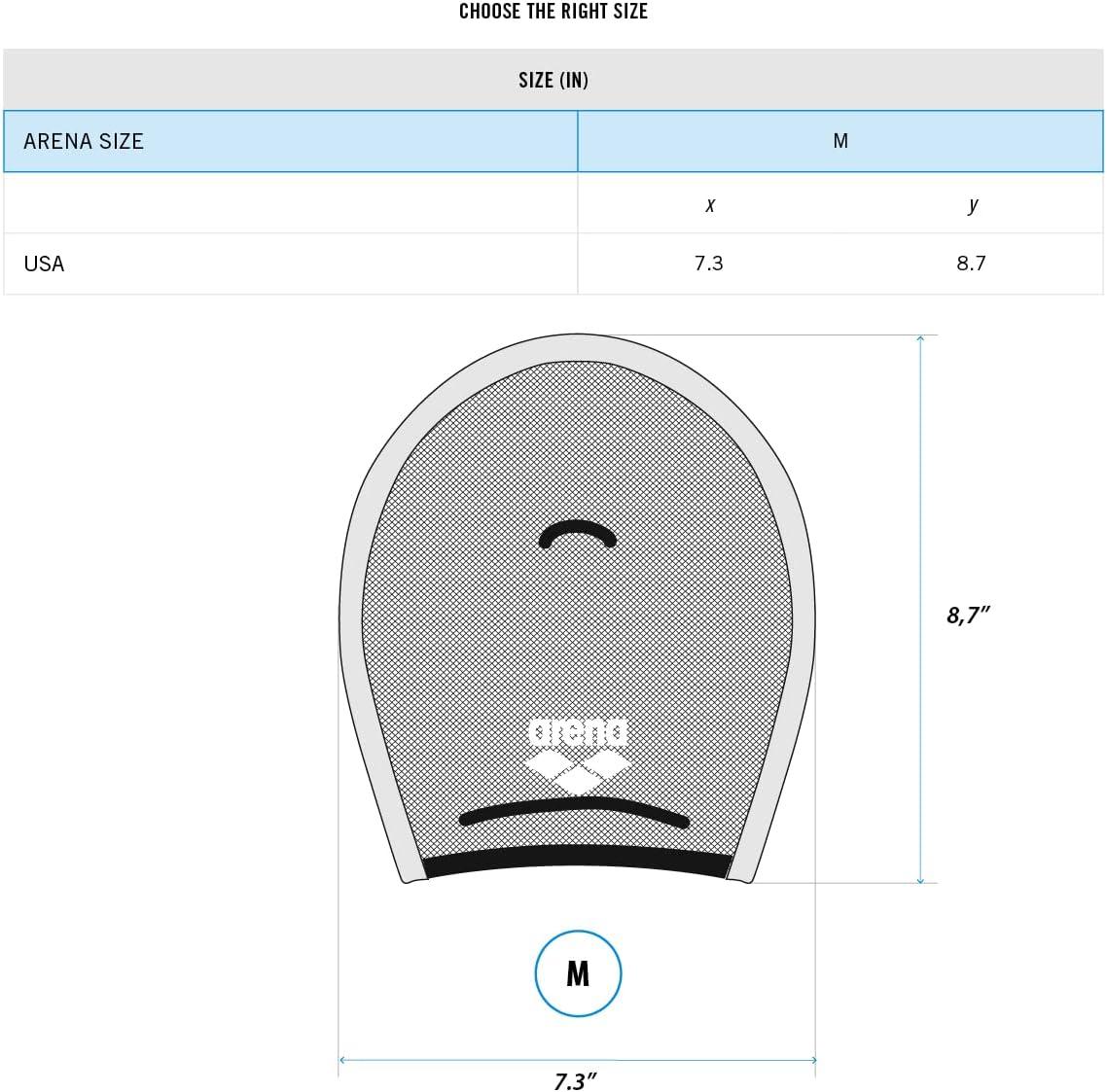Screen dimensions: 1107x1092
Task: Select the 'ARENA SIZE' header cell
Action: coord(84,141)
